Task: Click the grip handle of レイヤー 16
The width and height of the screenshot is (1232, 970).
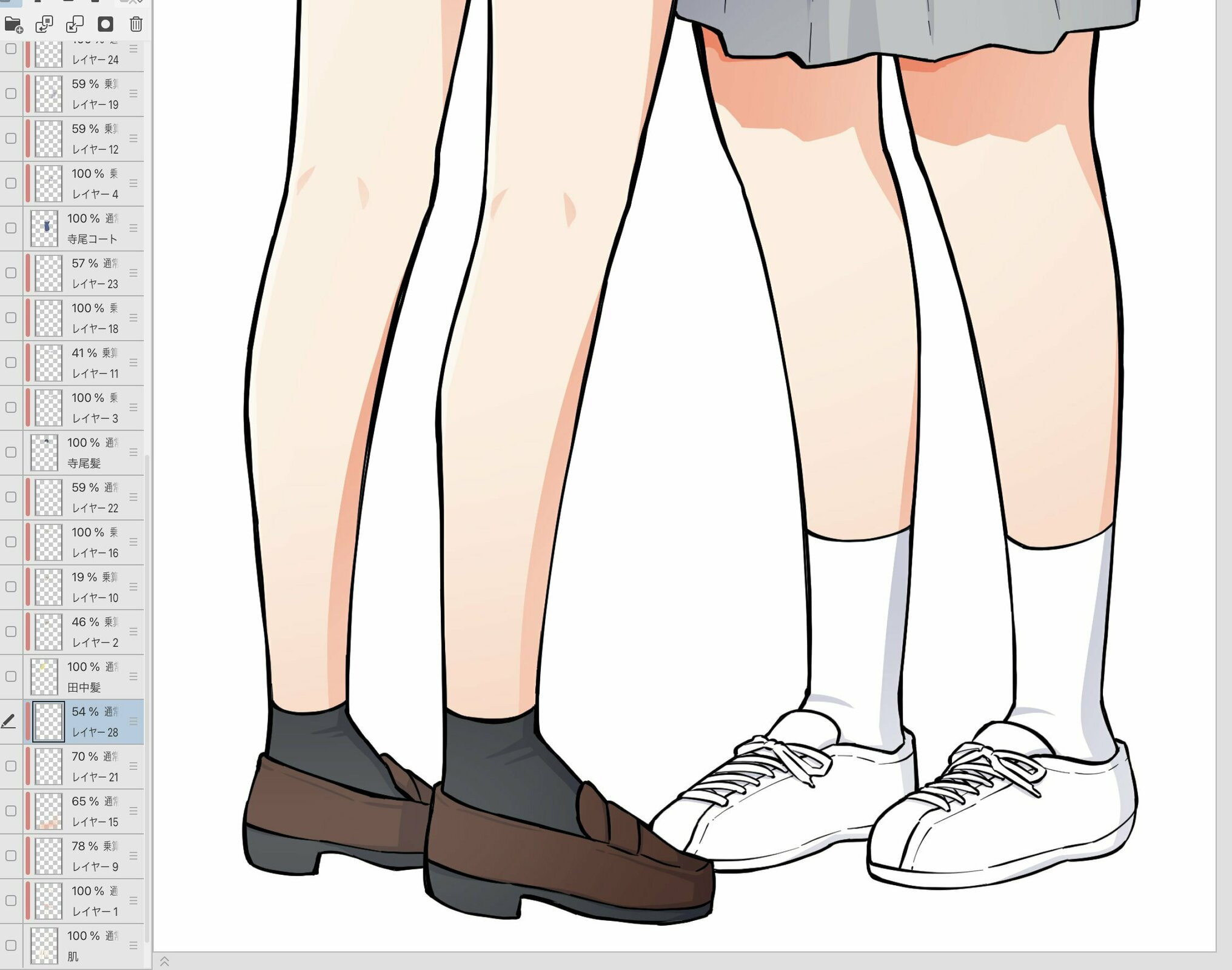Action: 133,542
